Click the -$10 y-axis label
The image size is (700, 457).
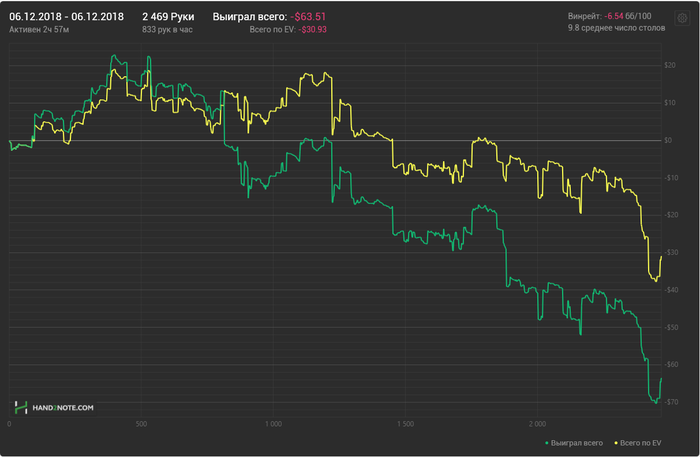(x=671, y=178)
